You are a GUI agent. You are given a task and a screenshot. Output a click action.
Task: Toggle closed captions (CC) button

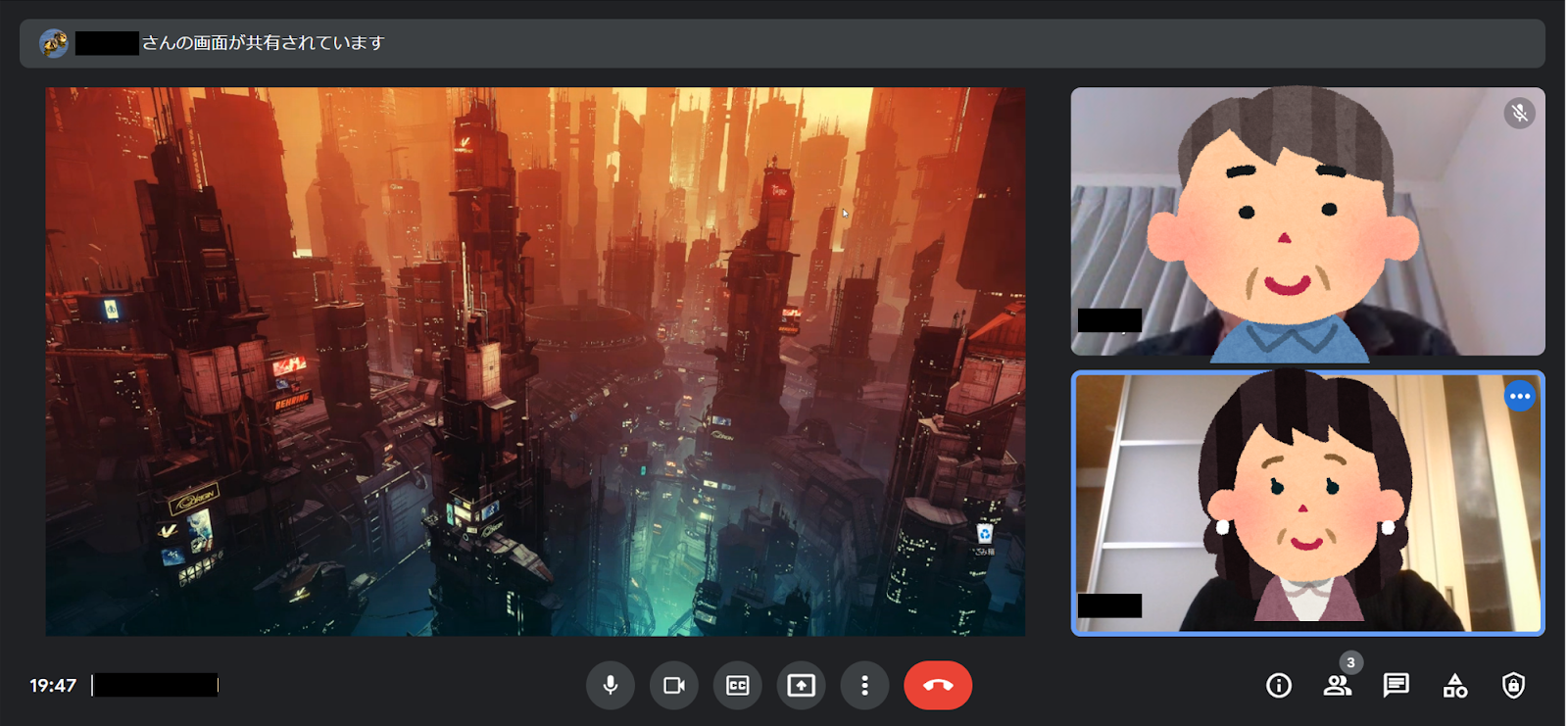738,685
